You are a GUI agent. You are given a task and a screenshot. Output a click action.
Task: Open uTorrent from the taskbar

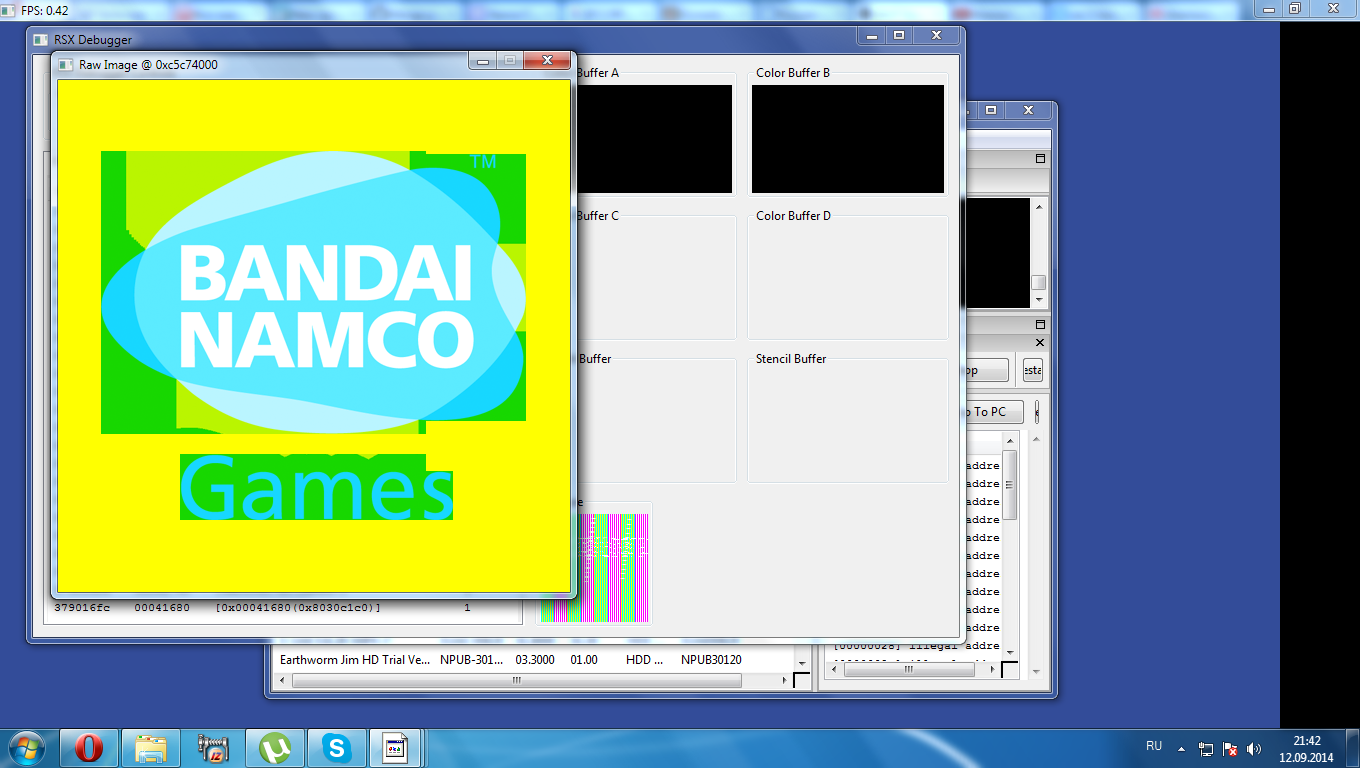coord(276,748)
